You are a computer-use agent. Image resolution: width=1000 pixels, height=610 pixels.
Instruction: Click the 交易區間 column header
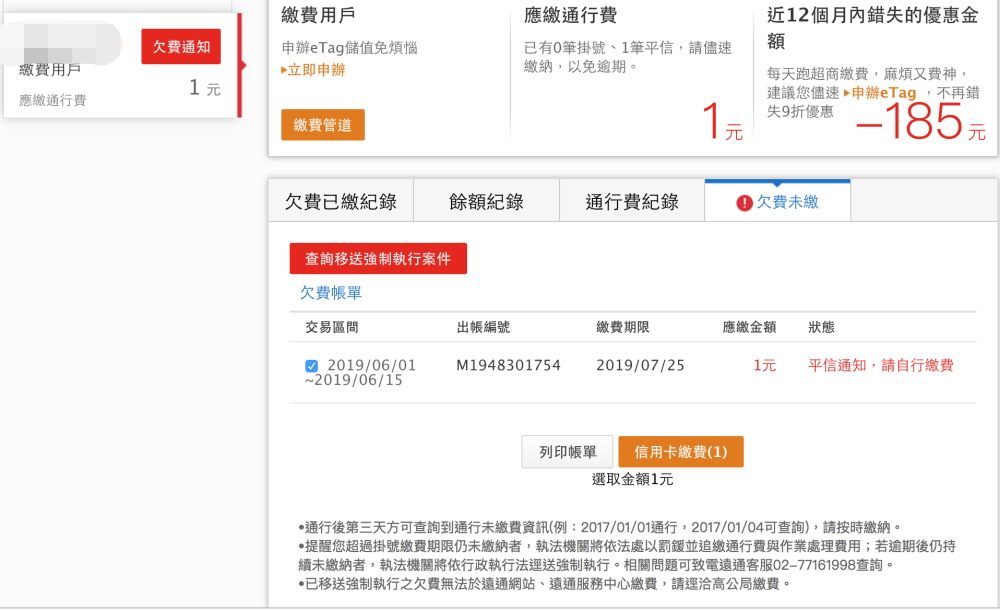pos(332,327)
